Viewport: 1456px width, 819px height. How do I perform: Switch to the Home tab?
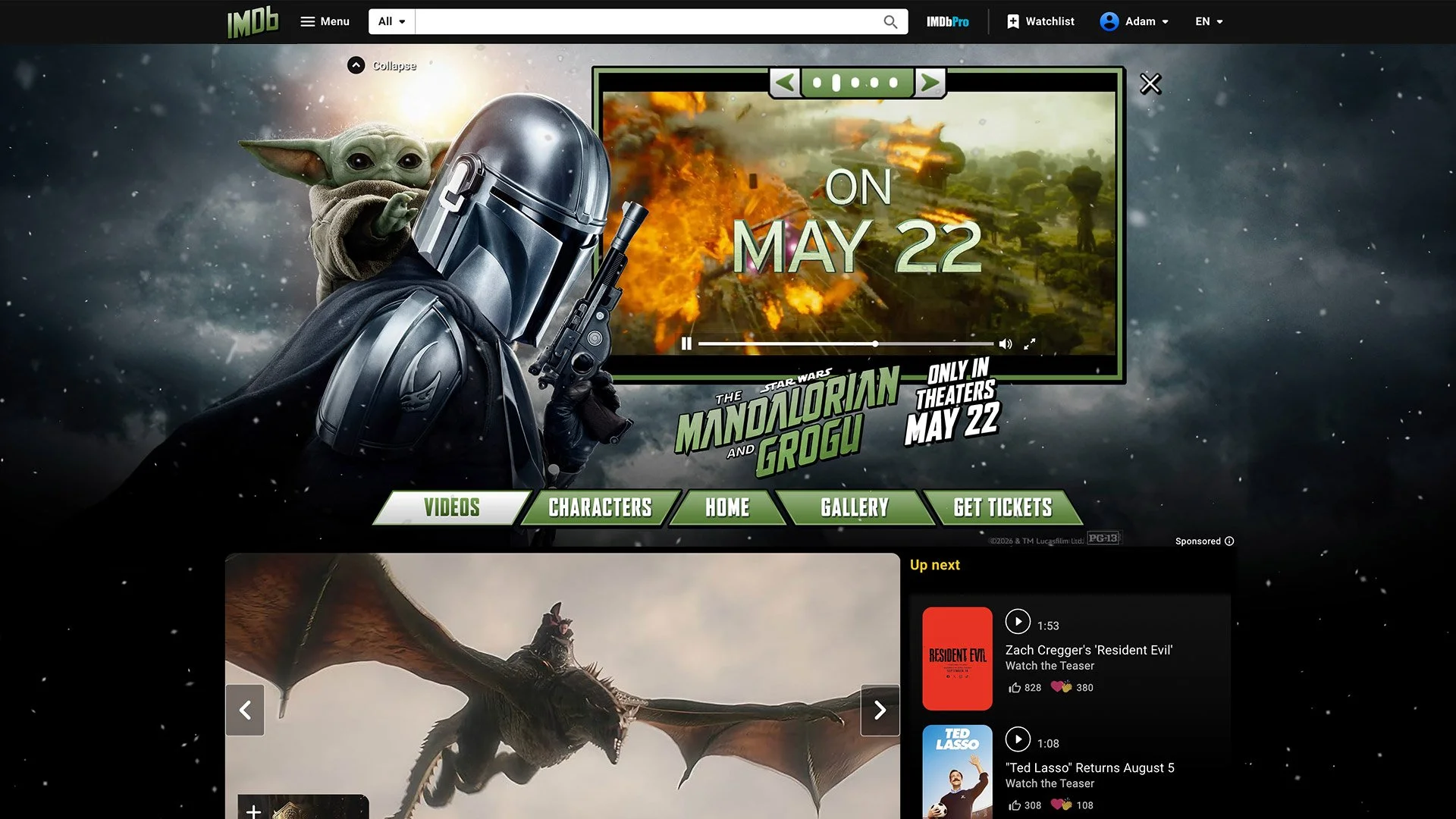(727, 507)
